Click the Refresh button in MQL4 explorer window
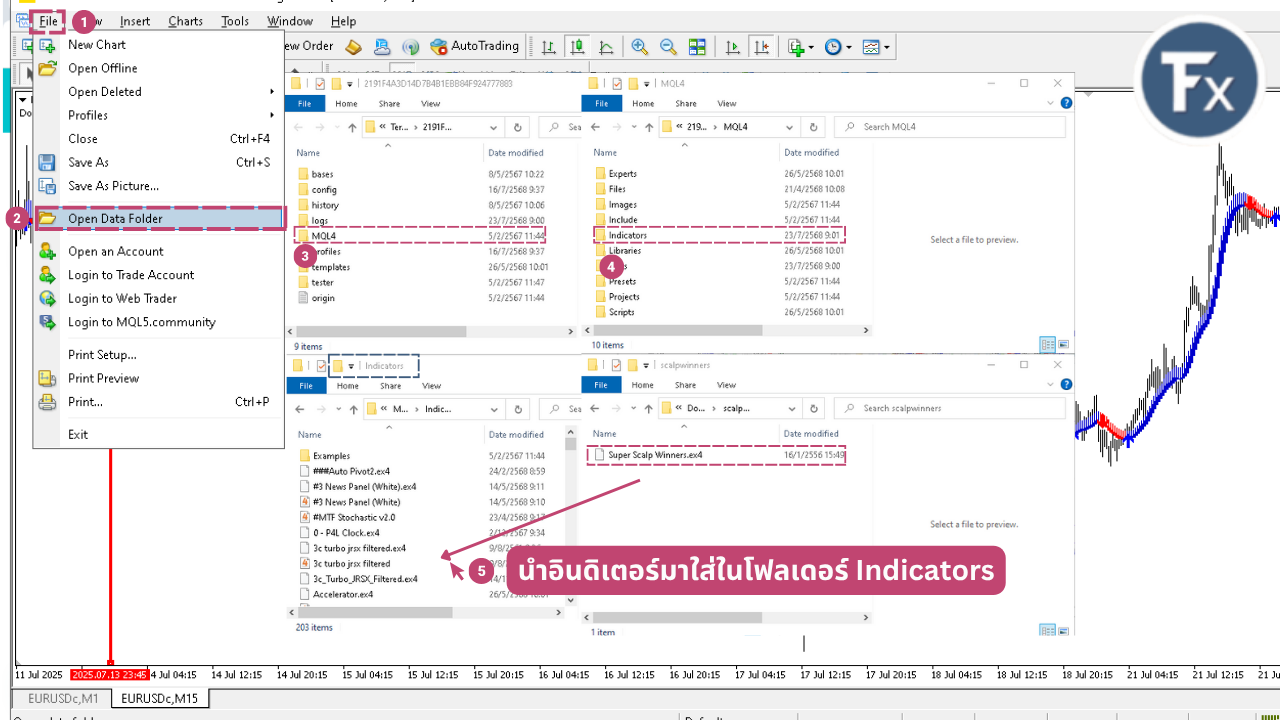 coord(814,127)
